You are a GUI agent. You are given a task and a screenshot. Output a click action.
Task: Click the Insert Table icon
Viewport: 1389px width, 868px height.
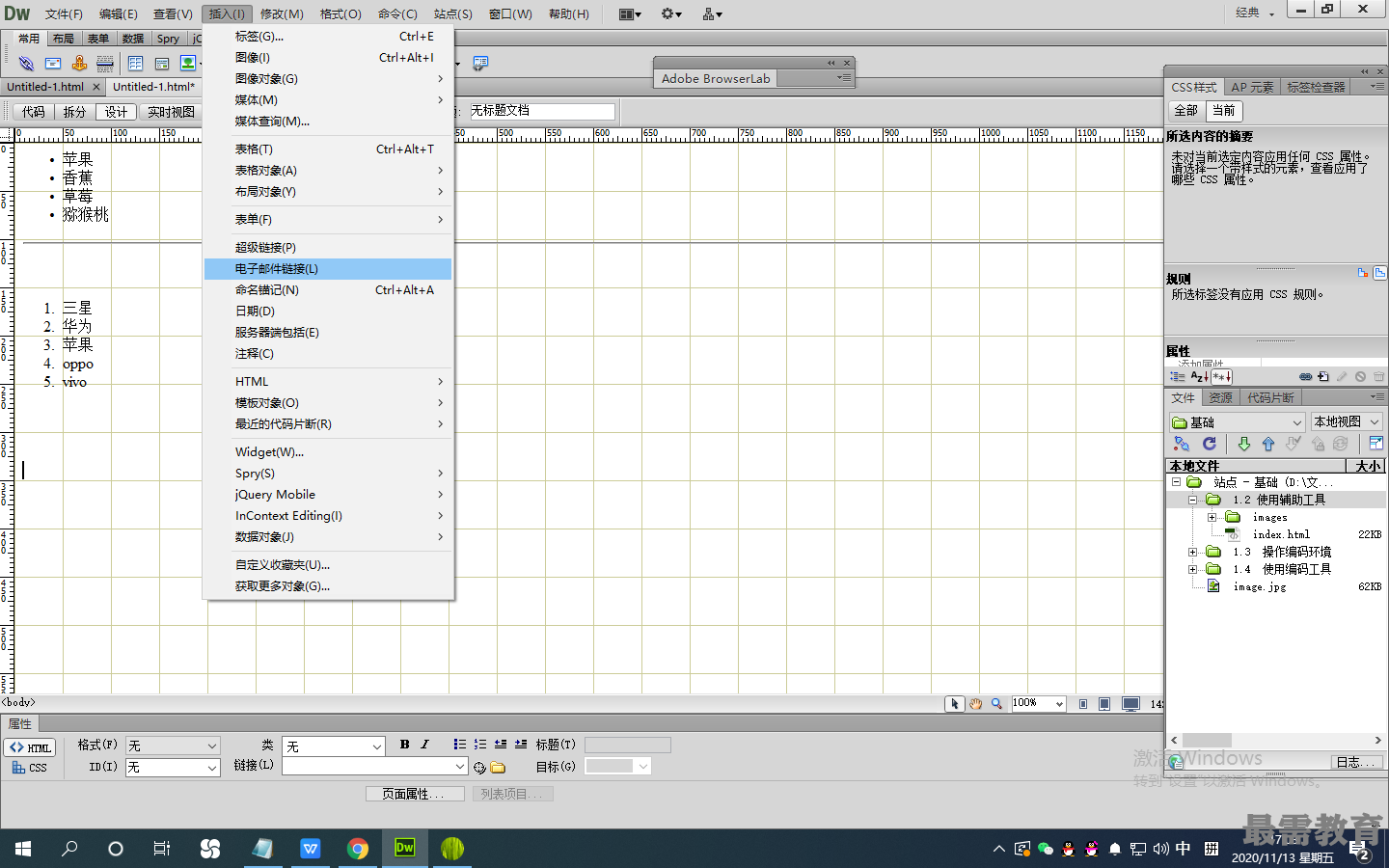(x=135, y=64)
